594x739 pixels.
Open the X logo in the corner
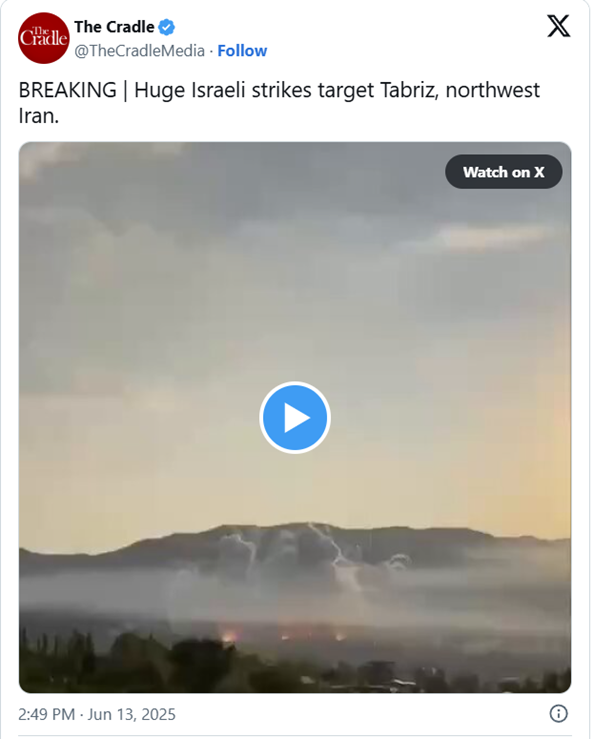click(x=559, y=26)
